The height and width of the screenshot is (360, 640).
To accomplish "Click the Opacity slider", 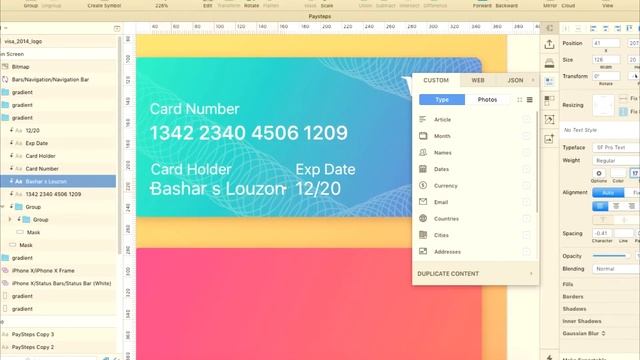I will coord(611,256).
